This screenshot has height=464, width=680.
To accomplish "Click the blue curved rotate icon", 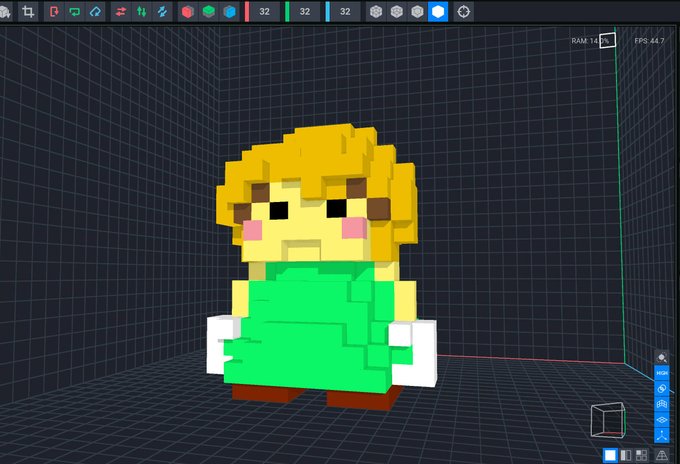I will pos(95,12).
